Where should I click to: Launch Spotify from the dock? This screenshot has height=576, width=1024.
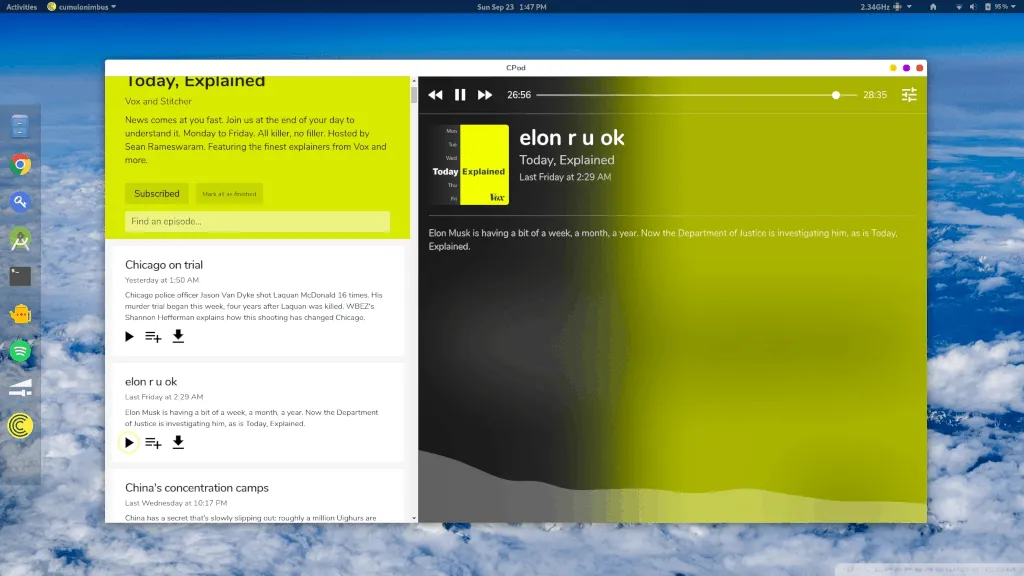20,351
